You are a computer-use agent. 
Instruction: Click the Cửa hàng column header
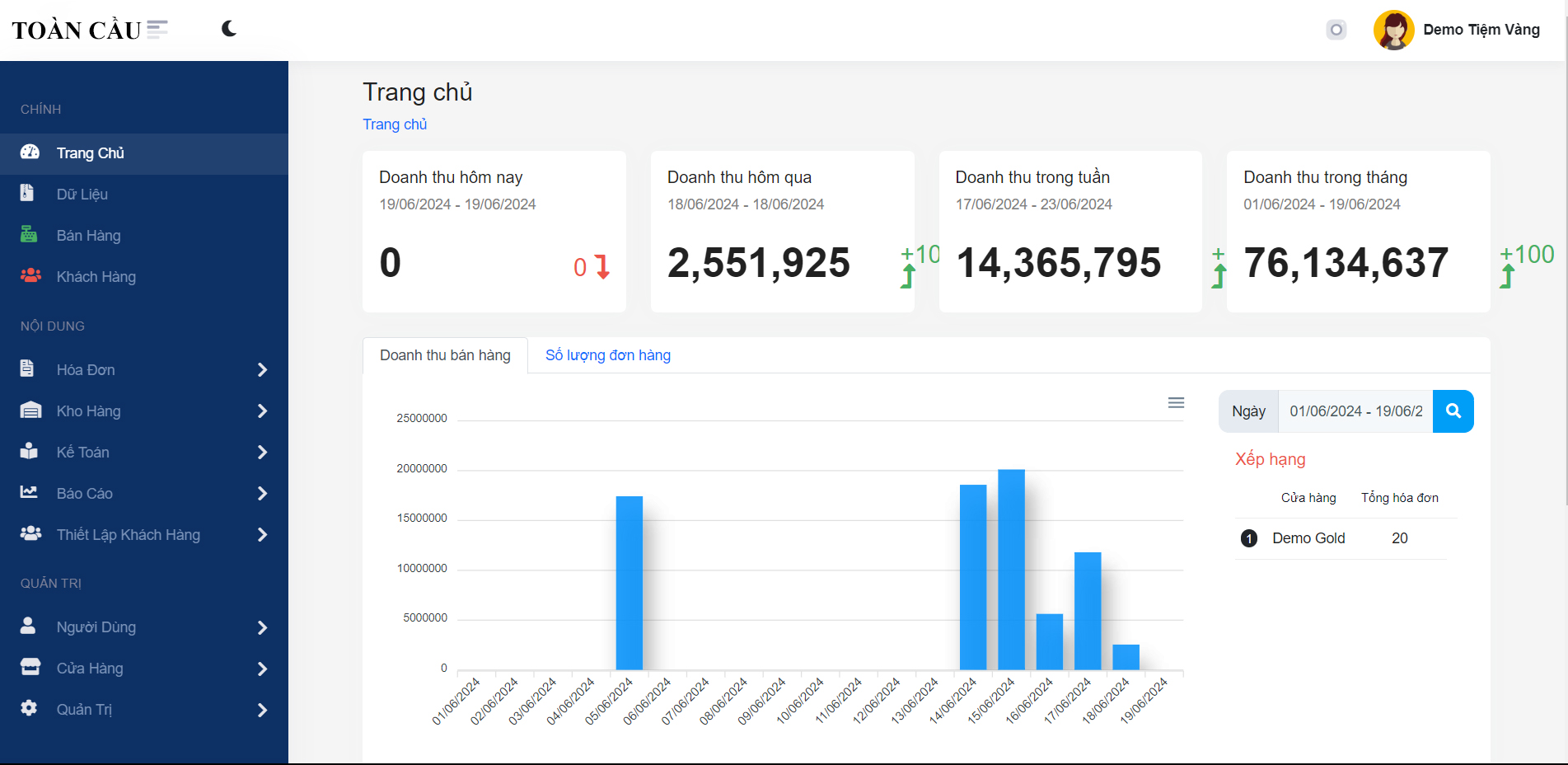click(x=1308, y=498)
